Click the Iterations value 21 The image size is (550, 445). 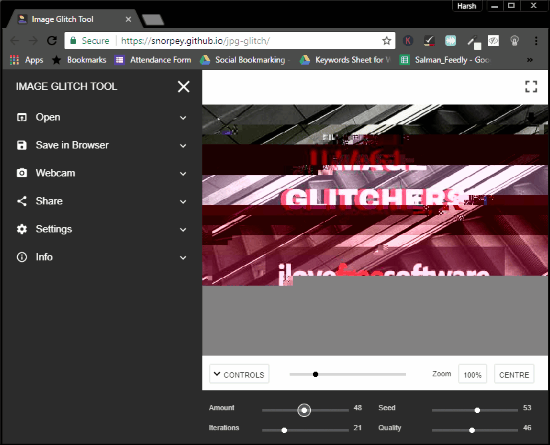[x=357, y=427]
